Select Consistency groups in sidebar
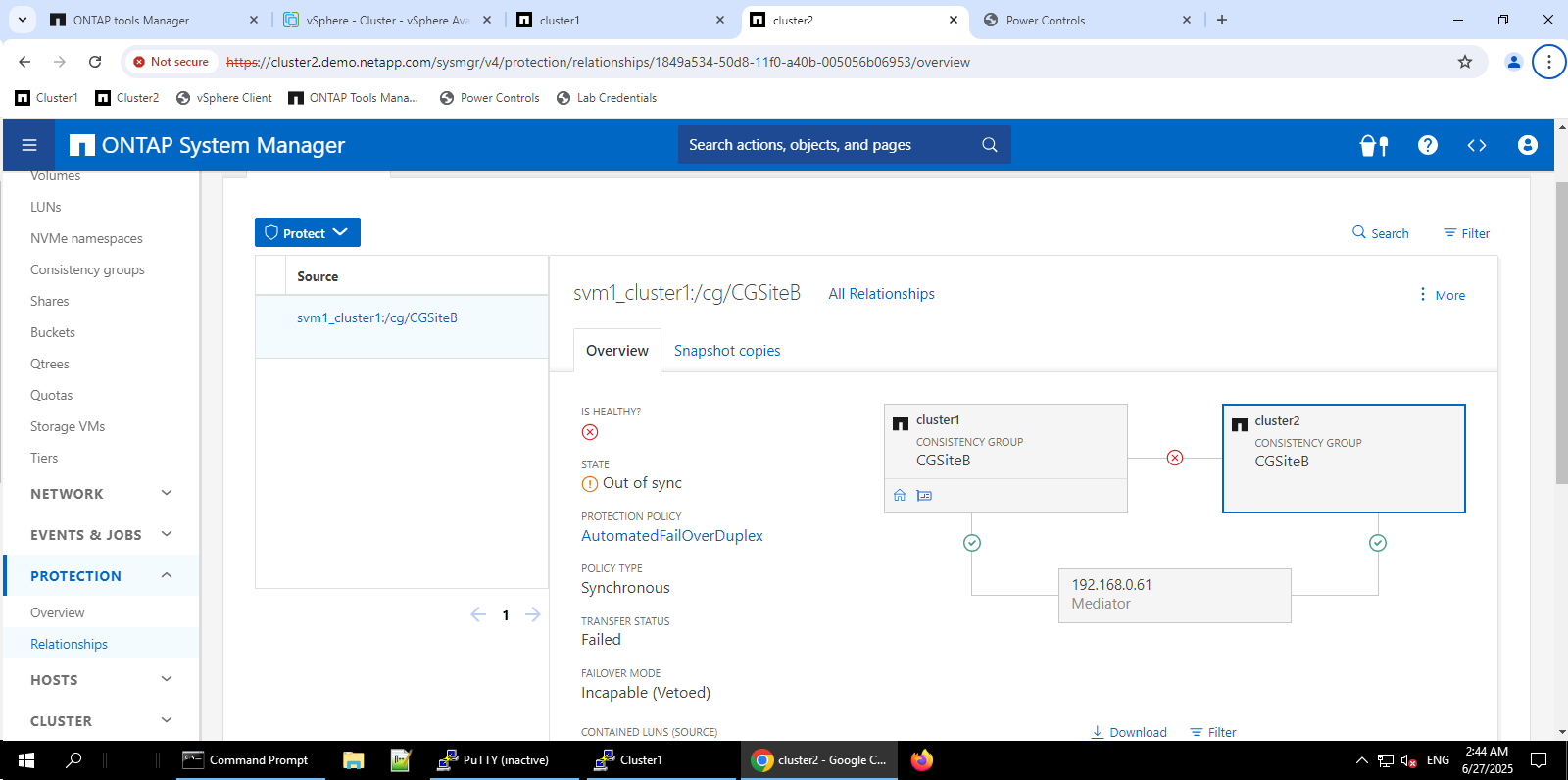 pyautogui.click(x=87, y=269)
